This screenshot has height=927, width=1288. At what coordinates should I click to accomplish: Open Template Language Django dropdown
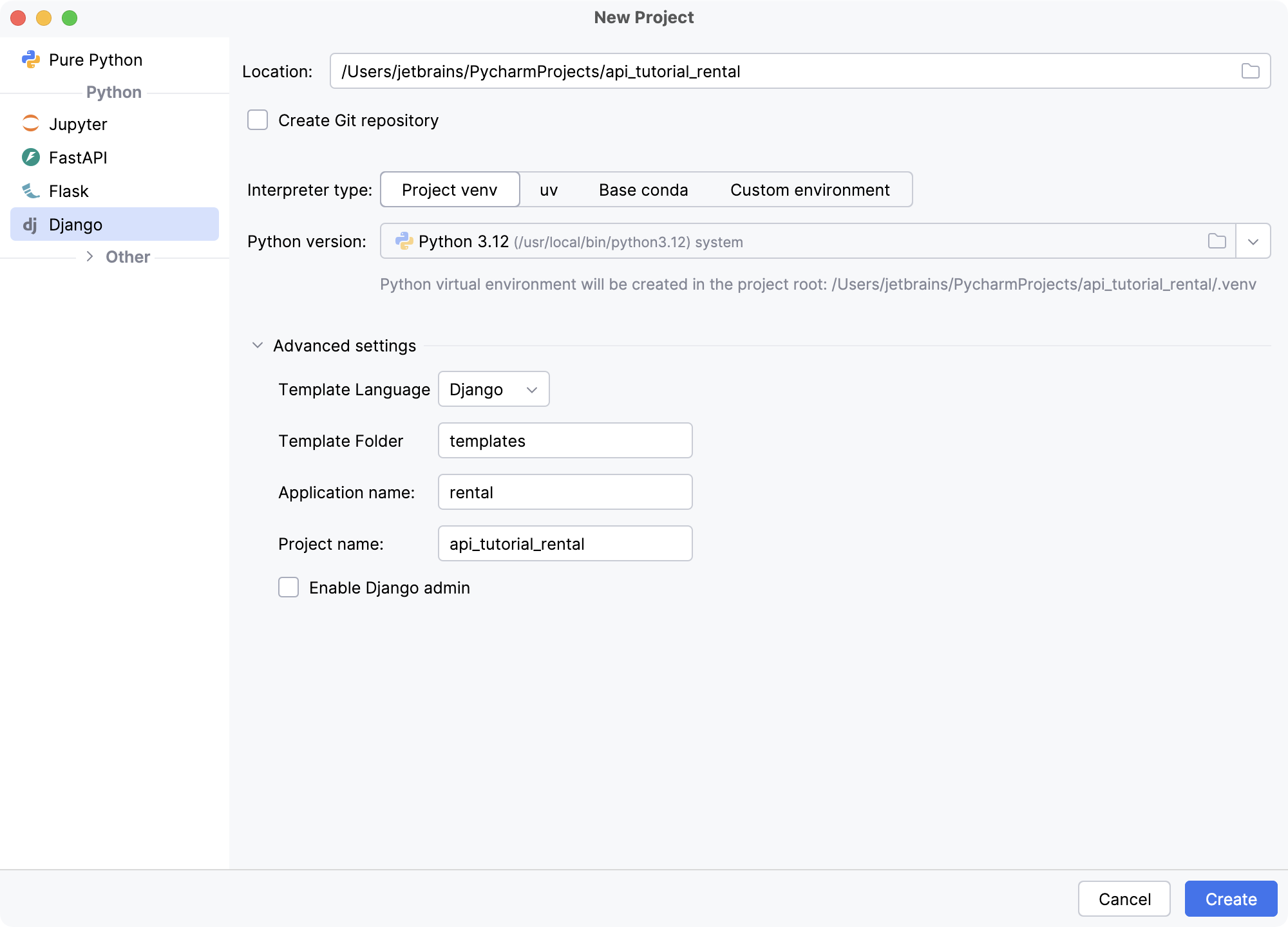tap(493, 389)
